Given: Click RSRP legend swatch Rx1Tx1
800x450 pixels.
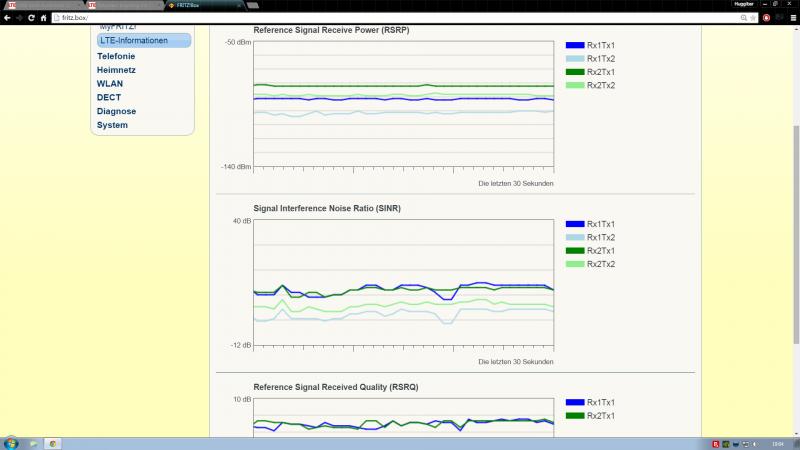Looking at the screenshot, I should click(x=575, y=45).
